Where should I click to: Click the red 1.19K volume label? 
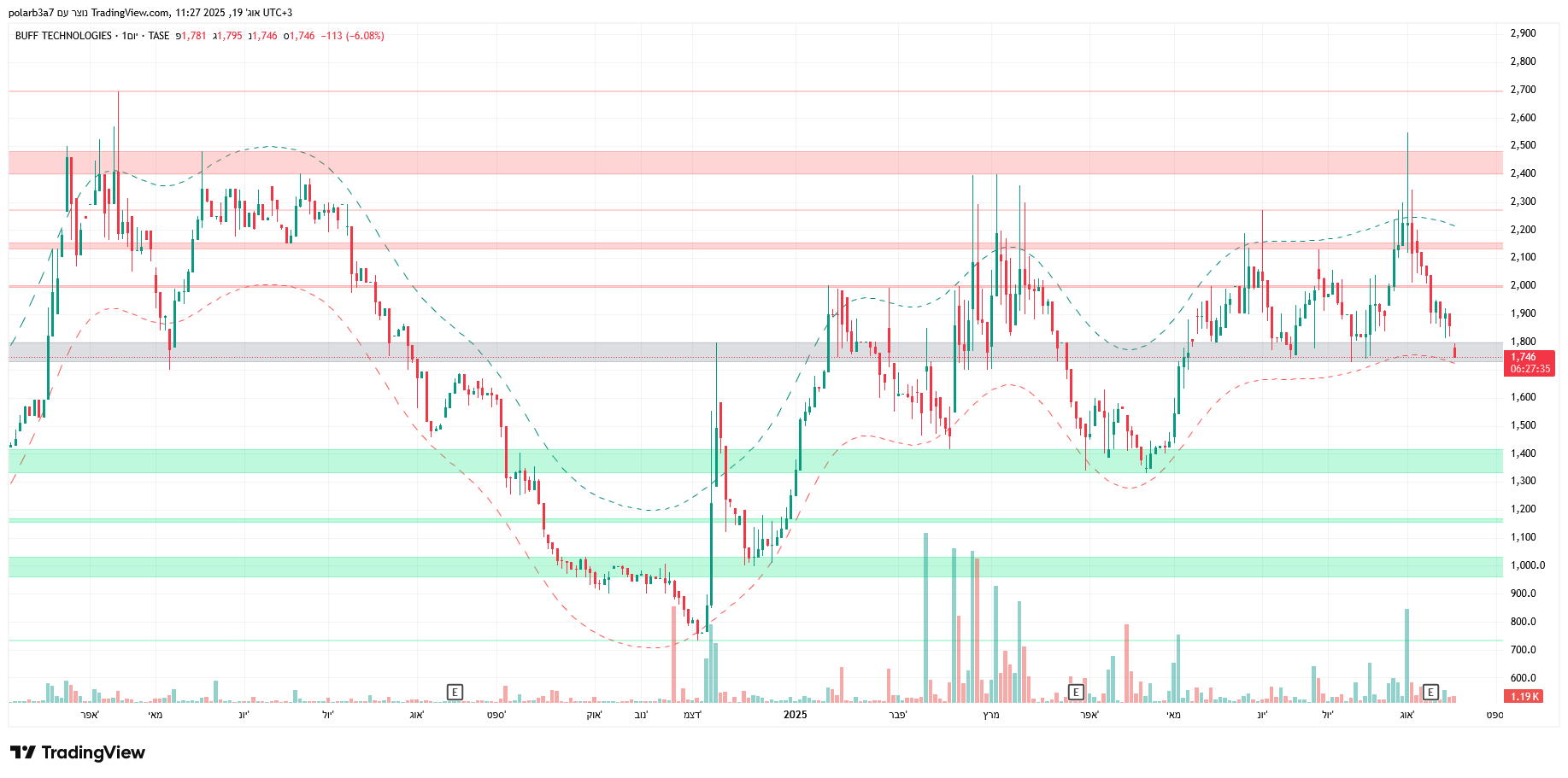tap(1524, 696)
